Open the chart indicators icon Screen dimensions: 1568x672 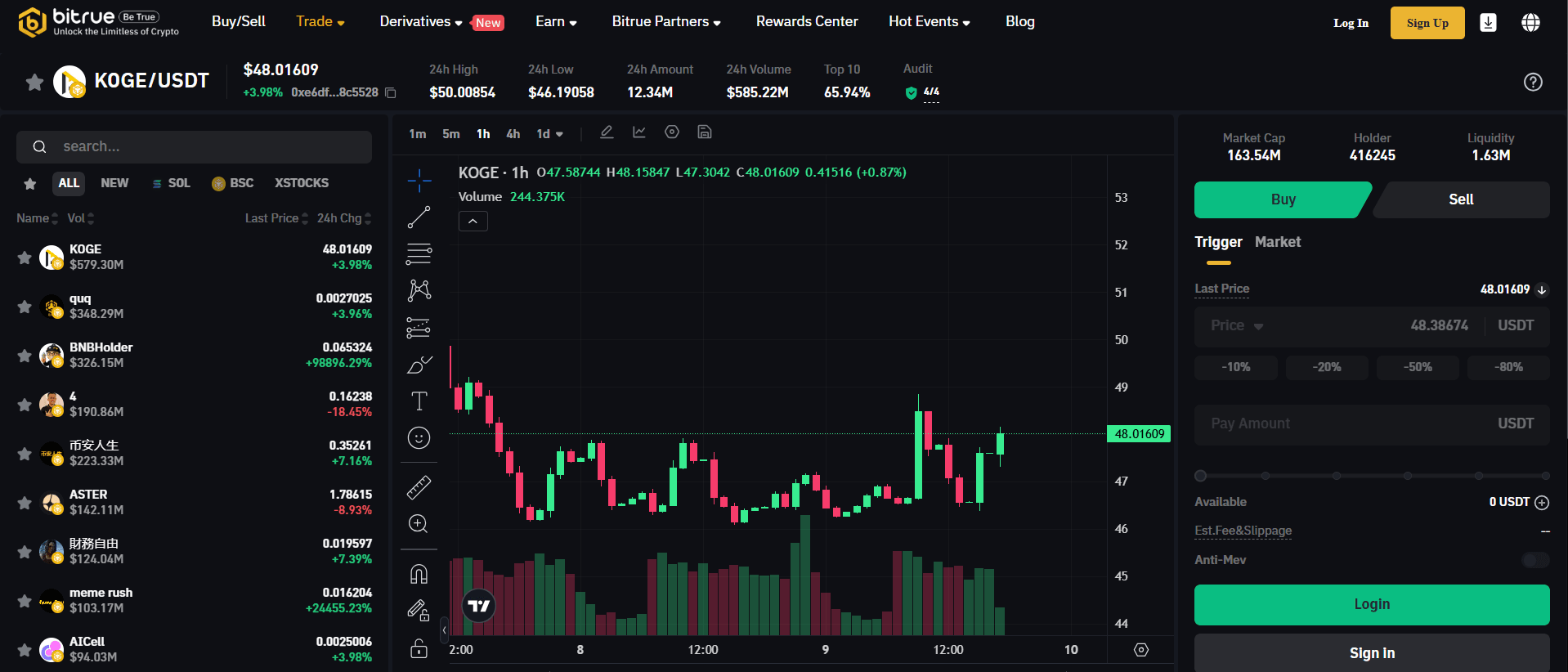[x=639, y=132]
